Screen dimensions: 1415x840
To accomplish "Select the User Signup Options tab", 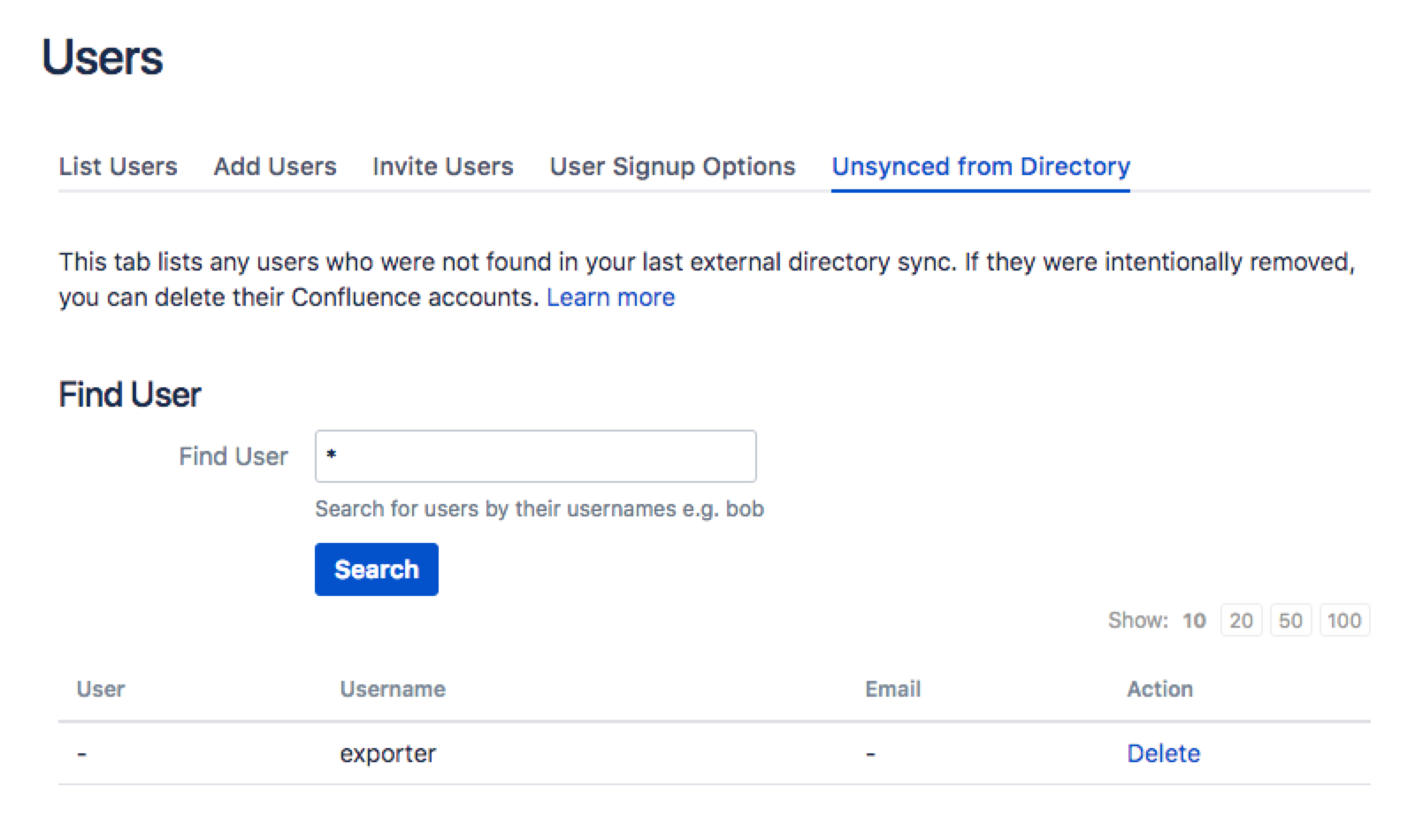I will click(x=672, y=166).
